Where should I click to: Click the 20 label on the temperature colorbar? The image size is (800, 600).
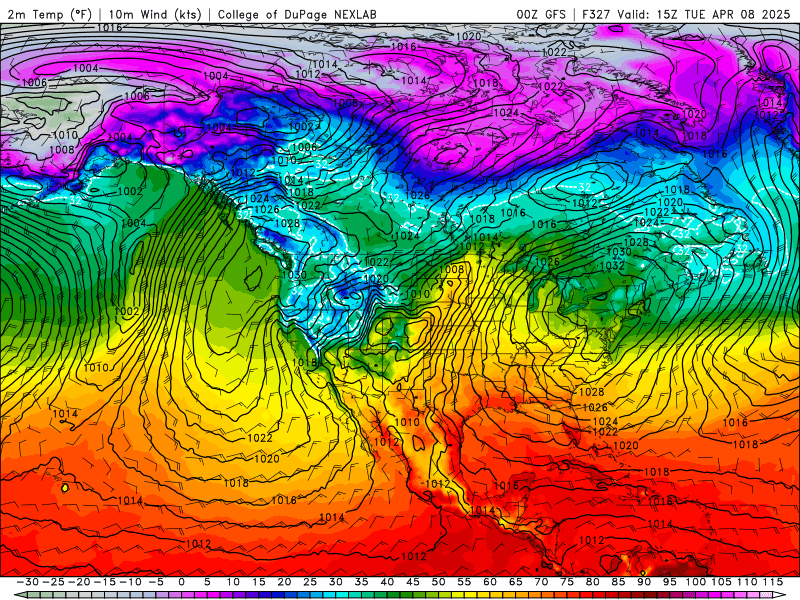click(x=284, y=582)
